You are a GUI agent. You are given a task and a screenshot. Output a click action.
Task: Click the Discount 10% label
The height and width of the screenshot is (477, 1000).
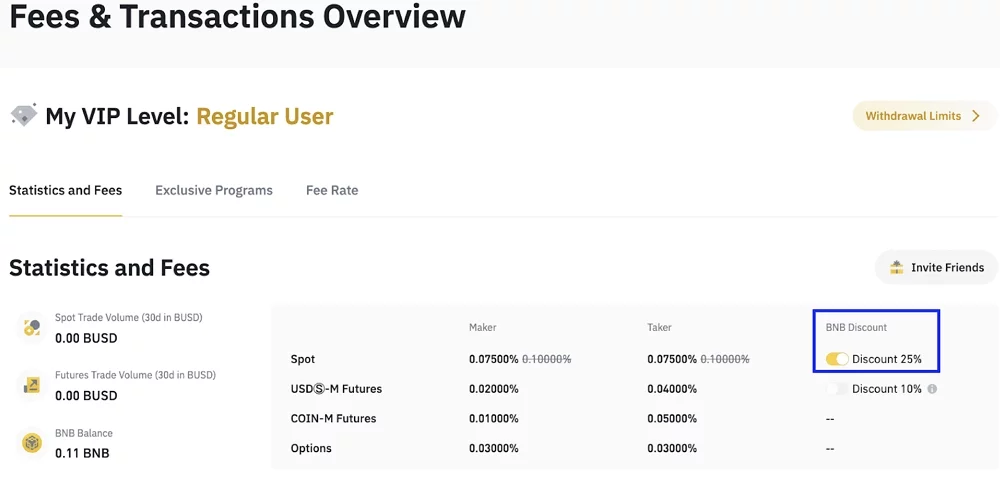[x=886, y=389]
